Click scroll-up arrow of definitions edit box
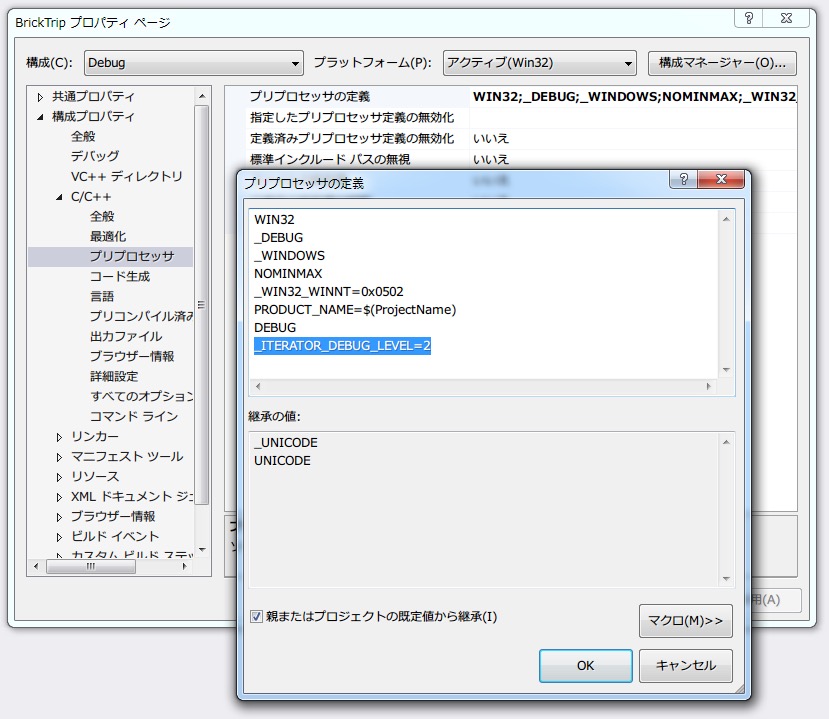This screenshot has height=719, width=829. pos(726,218)
